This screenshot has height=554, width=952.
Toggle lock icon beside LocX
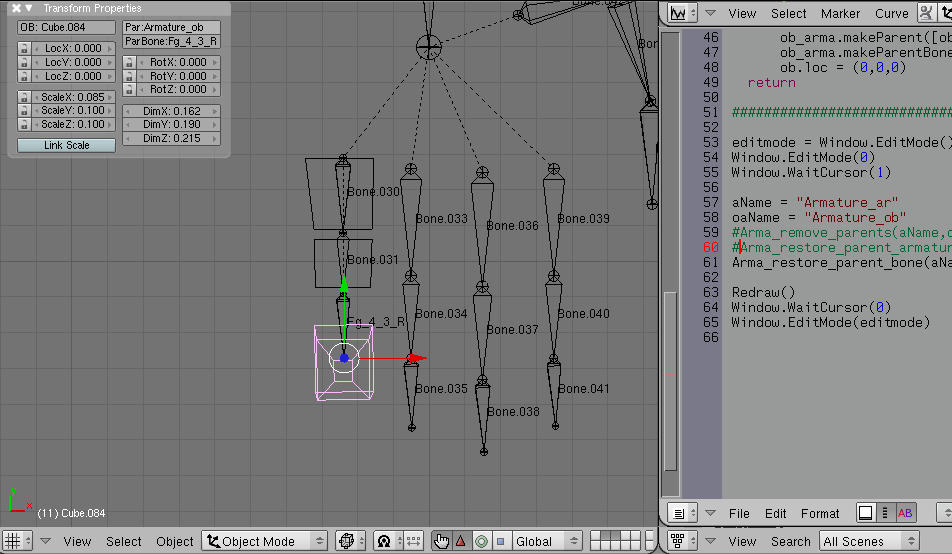point(24,48)
